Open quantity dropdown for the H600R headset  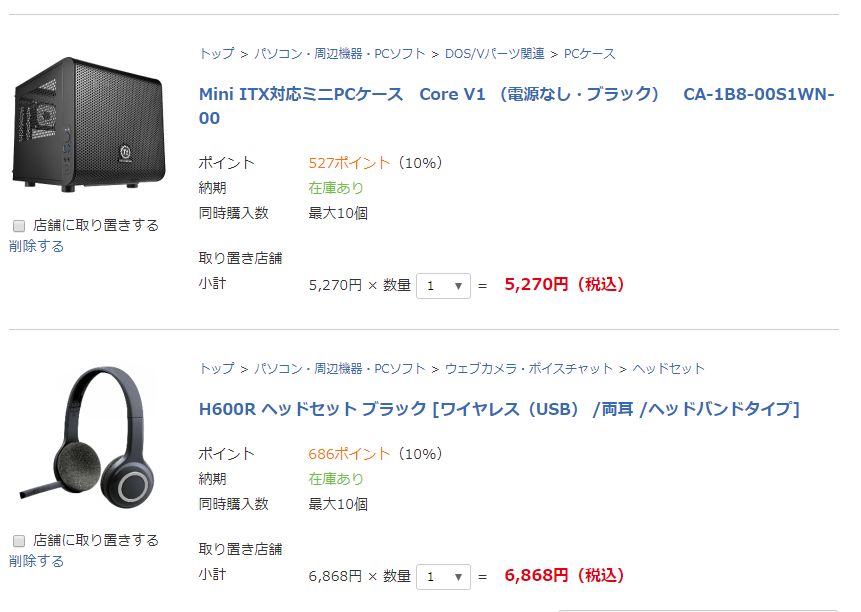443,577
